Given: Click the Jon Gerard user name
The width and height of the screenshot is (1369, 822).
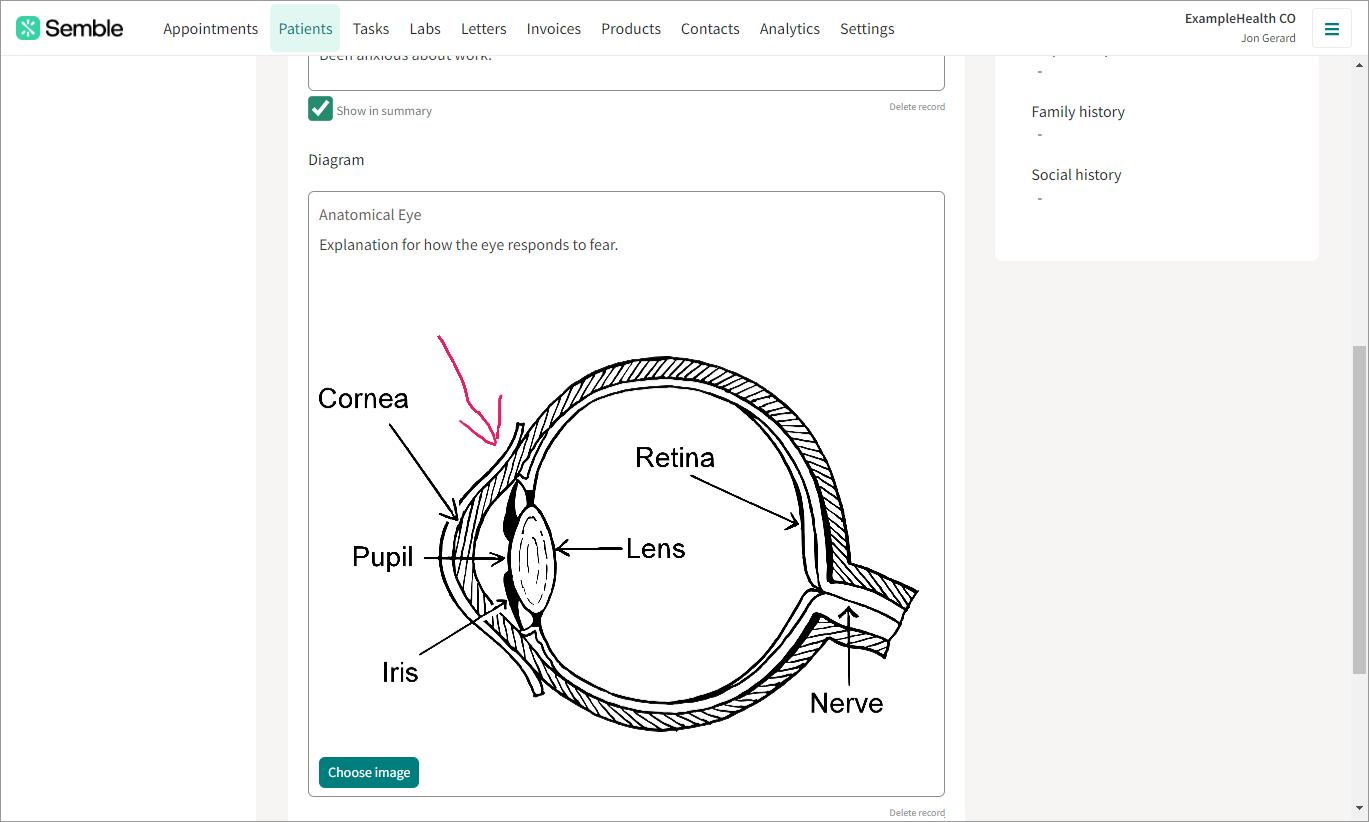Looking at the screenshot, I should tap(1268, 39).
